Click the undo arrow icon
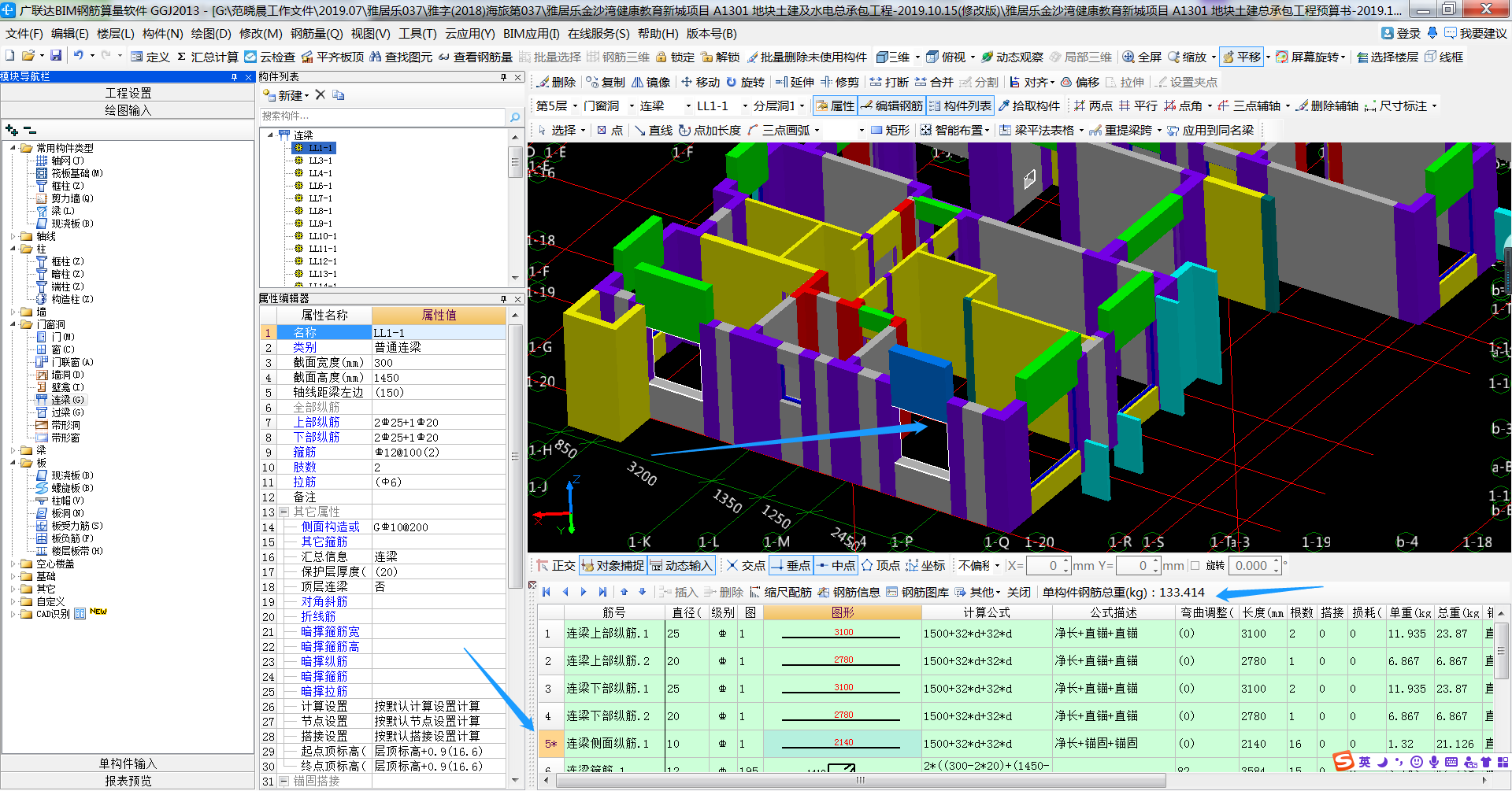The width and height of the screenshot is (1512, 791). click(79, 56)
